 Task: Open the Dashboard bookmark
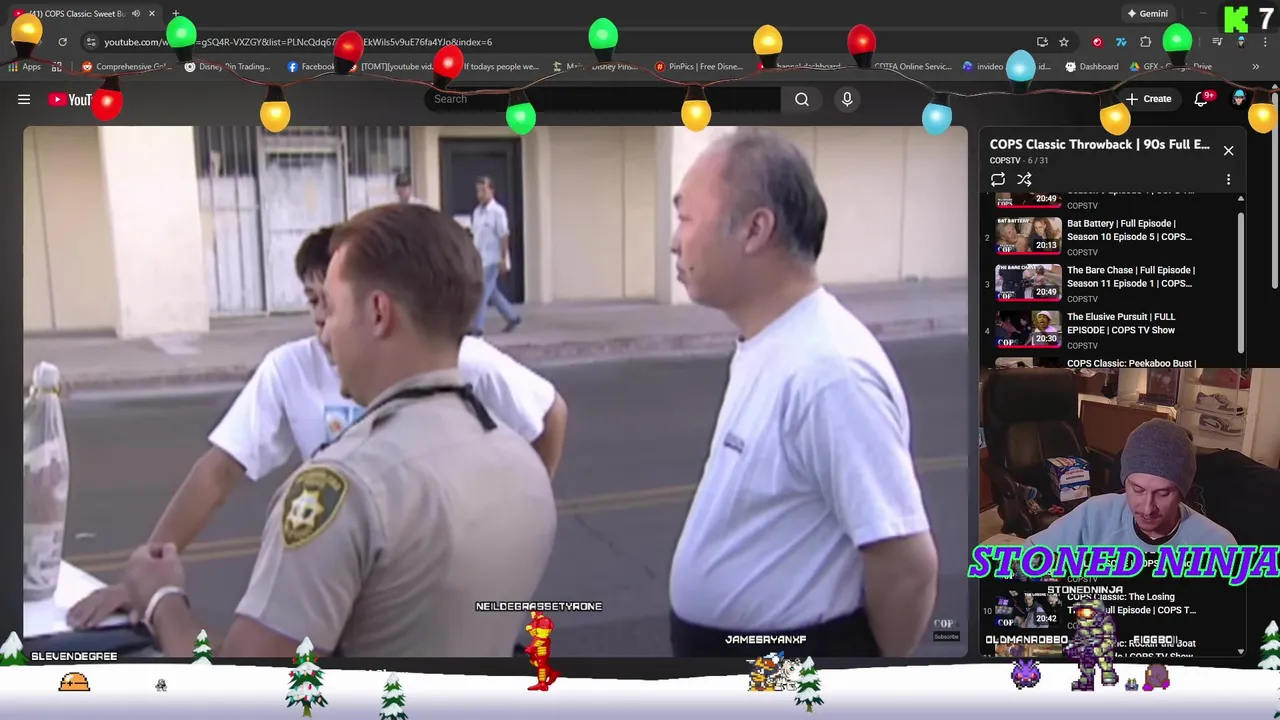[1092, 67]
